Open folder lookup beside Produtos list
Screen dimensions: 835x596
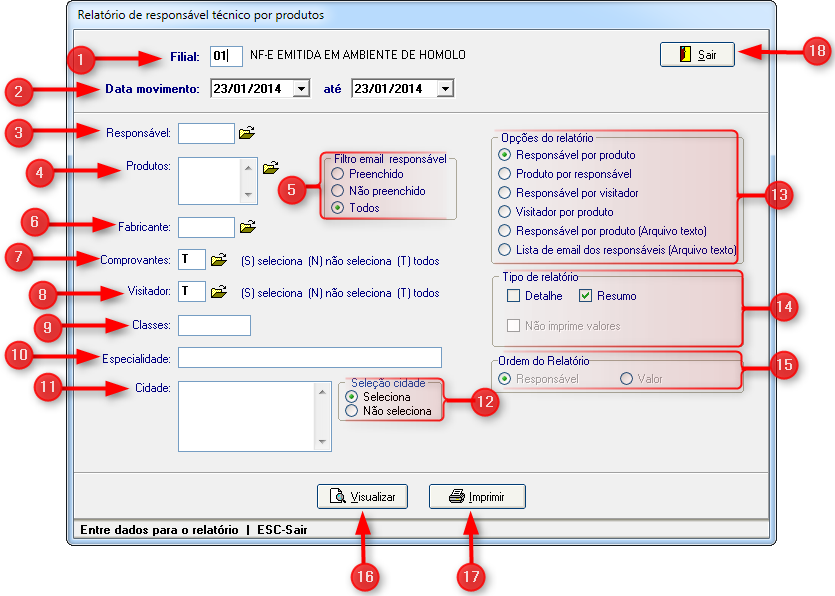[271, 168]
